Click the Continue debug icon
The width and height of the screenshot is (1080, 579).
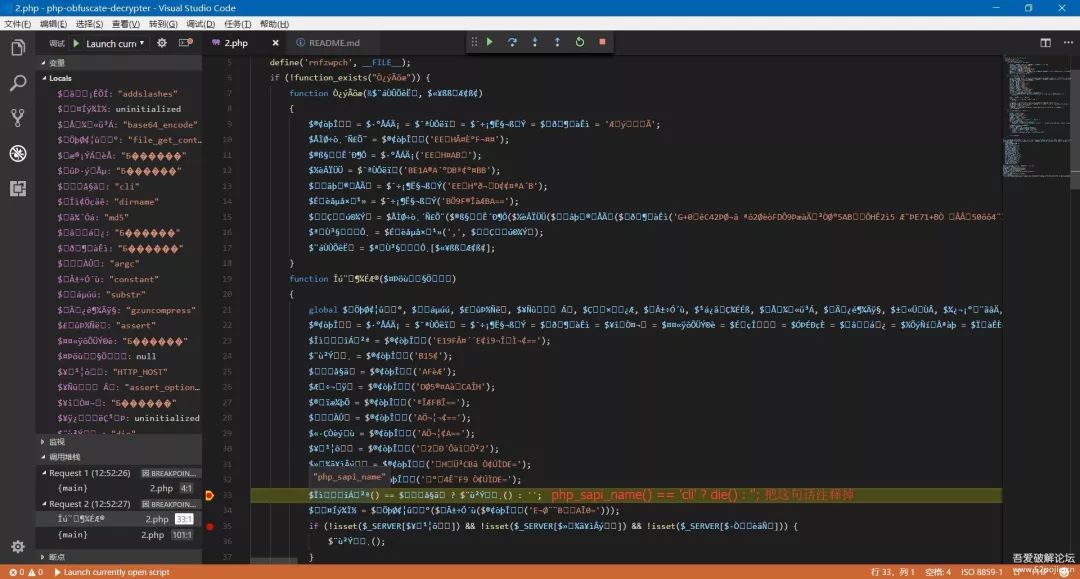pyautogui.click(x=490, y=42)
